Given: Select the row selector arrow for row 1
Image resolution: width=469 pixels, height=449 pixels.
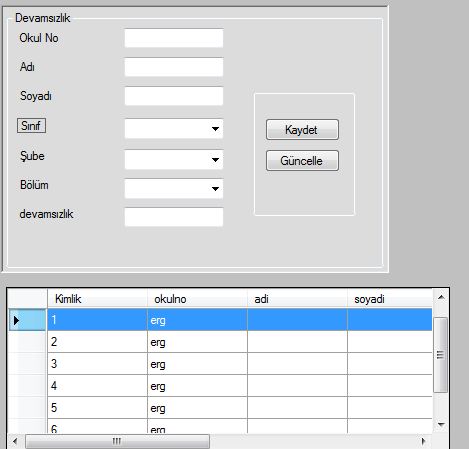Looking at the screenshot, I should (27, 320).
